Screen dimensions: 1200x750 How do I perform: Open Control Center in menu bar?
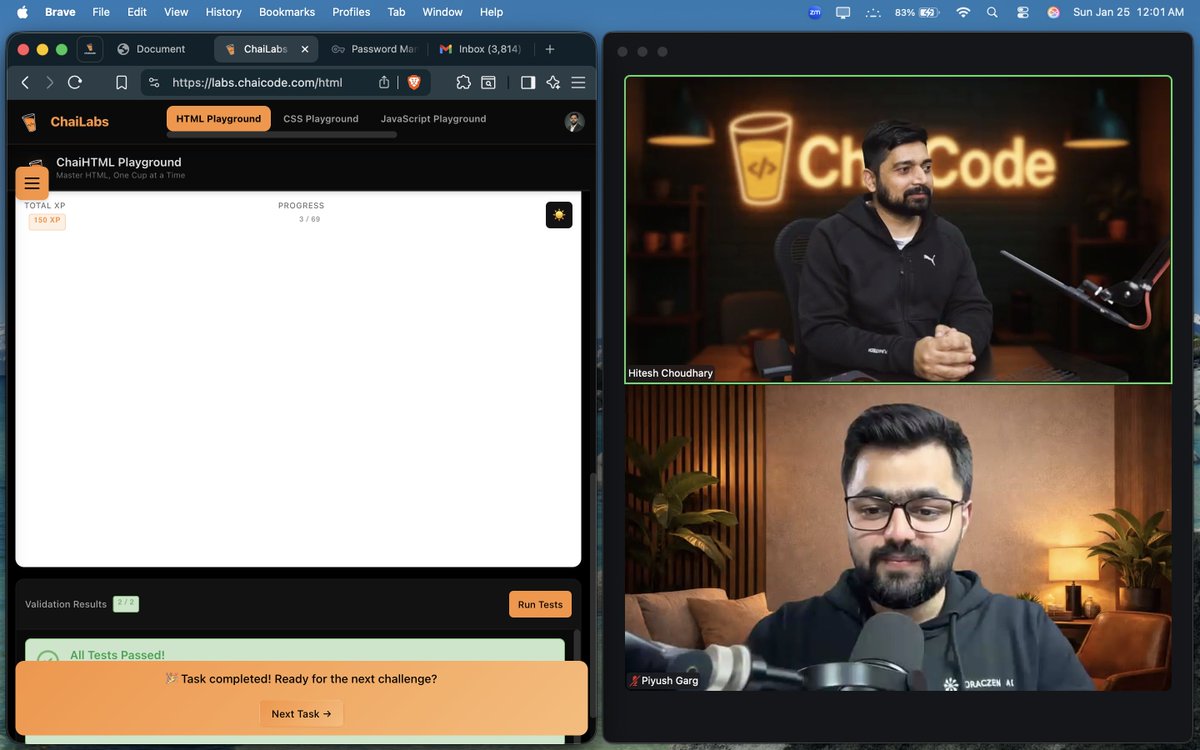click(1022, 12)
